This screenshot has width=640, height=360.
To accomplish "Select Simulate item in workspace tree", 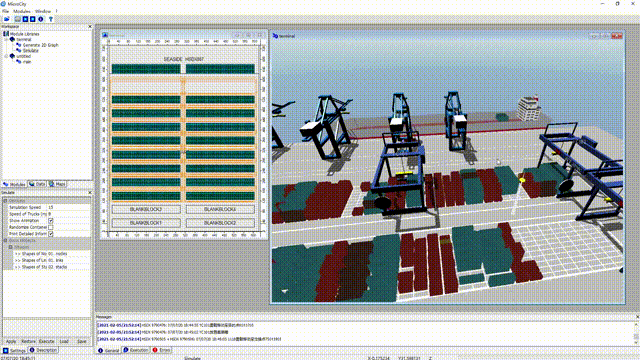I will pyautogui.click(x=31, y=51).
